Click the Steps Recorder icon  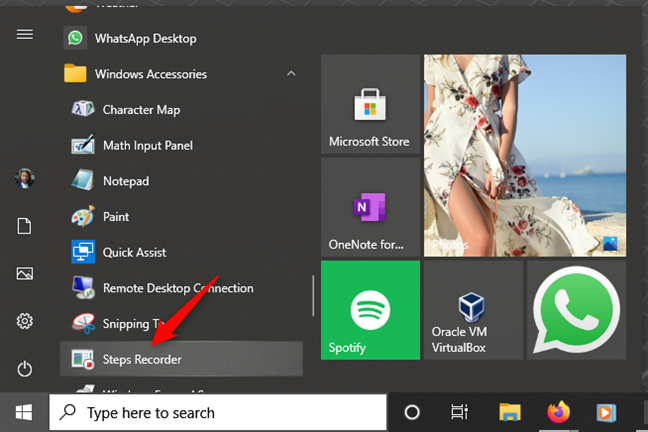82,359
